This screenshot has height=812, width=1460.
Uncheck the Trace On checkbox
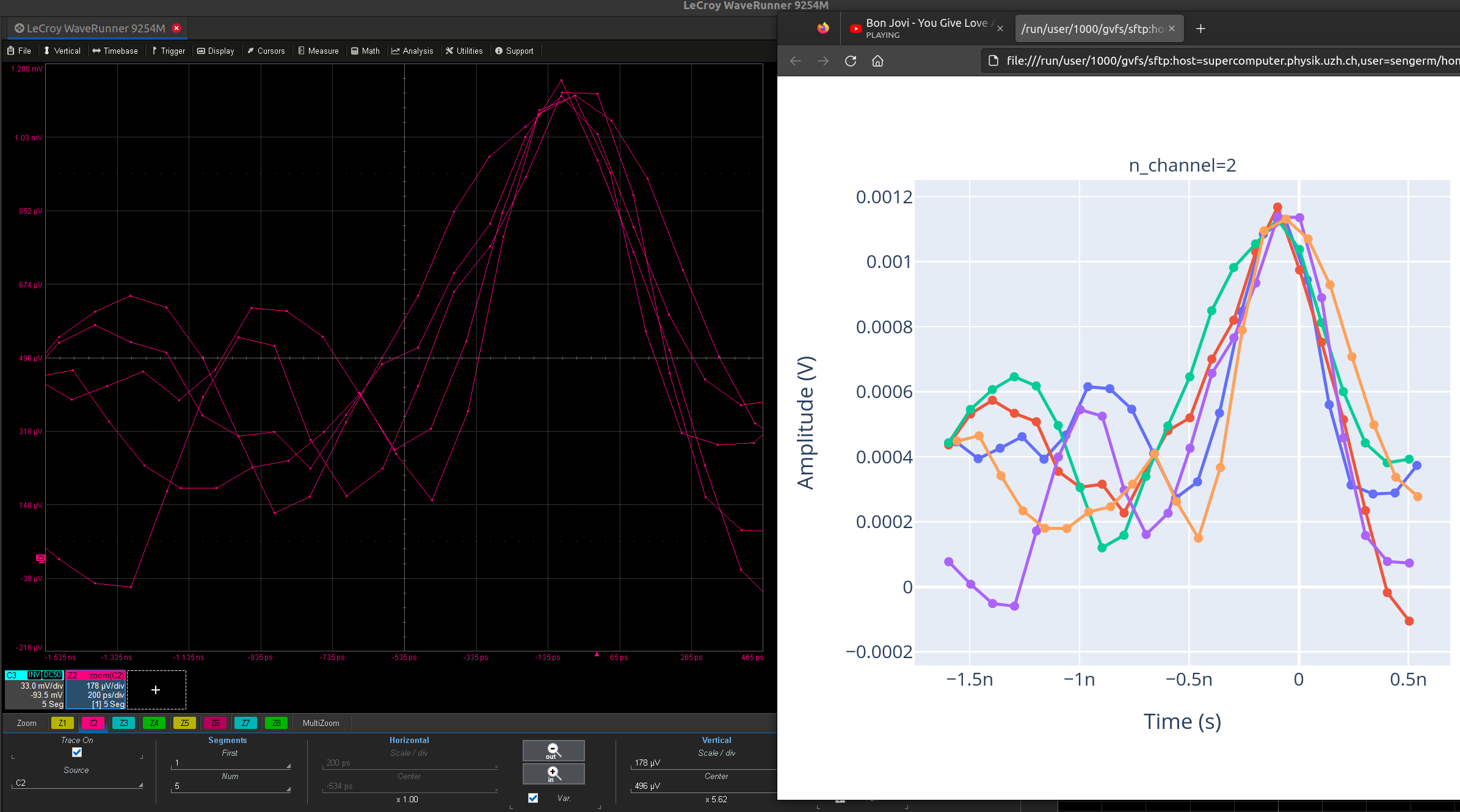pyautogui.click(x=77, y=752)
